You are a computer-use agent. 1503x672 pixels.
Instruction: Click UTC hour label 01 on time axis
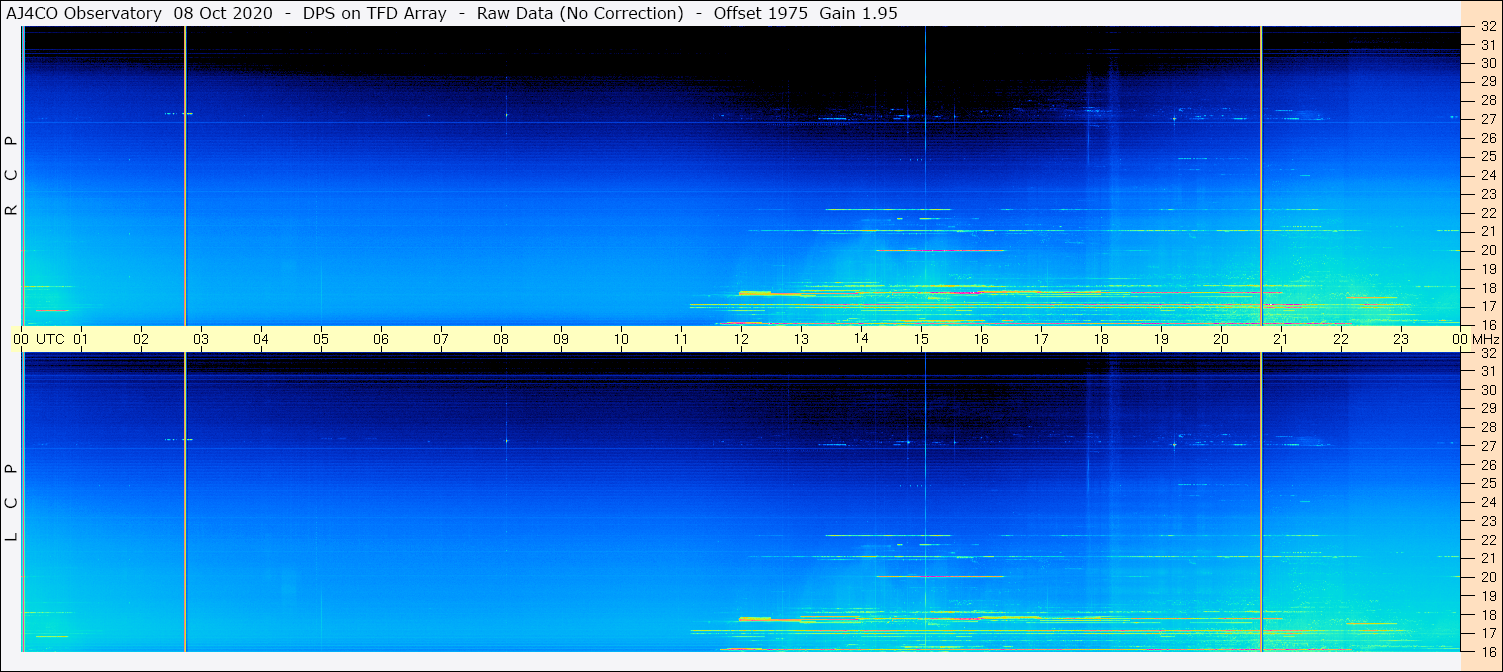tap(81, 339)
